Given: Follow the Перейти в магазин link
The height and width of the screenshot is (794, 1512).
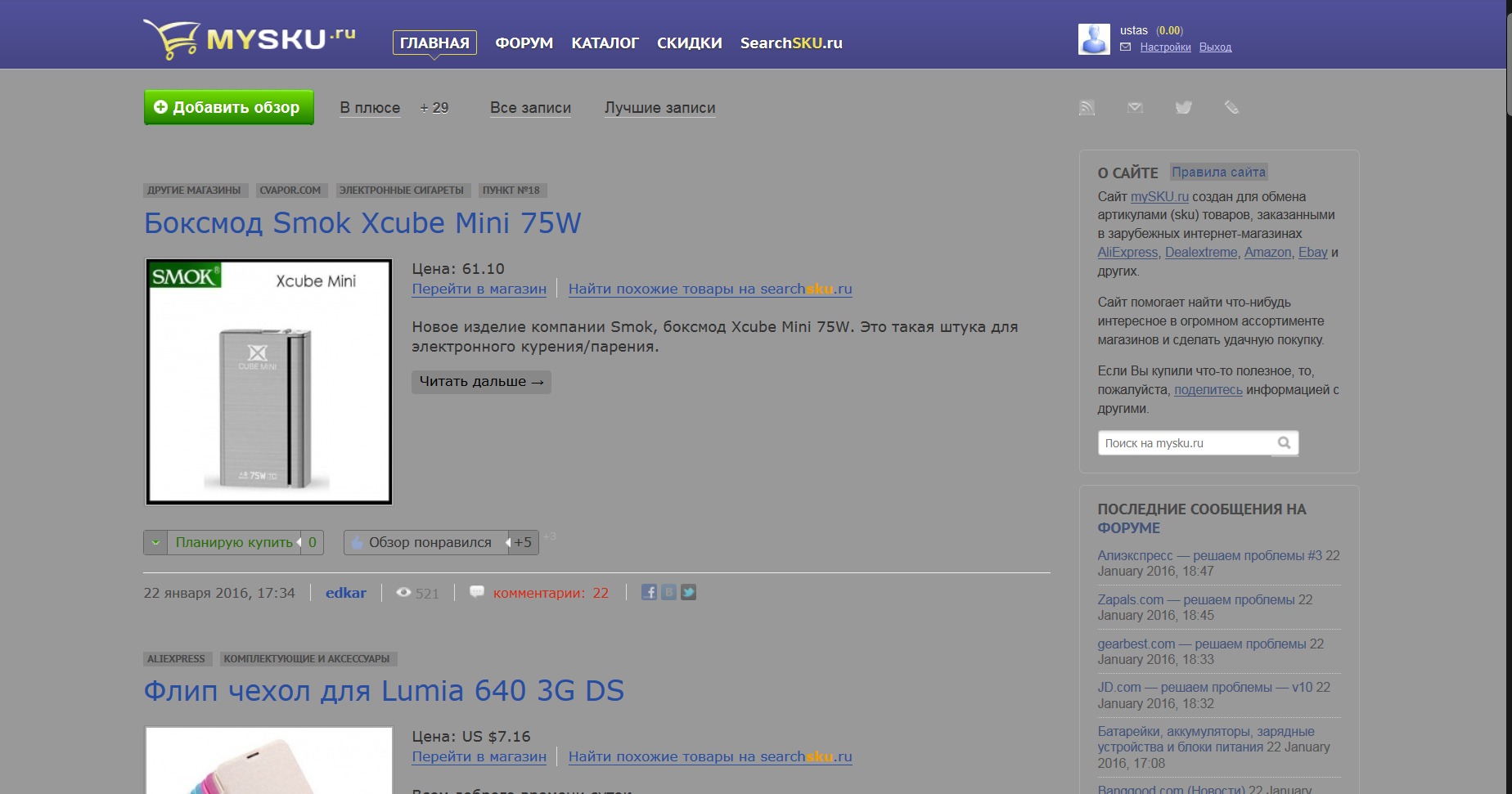Looking at the screenshot, I should (479, 289).
